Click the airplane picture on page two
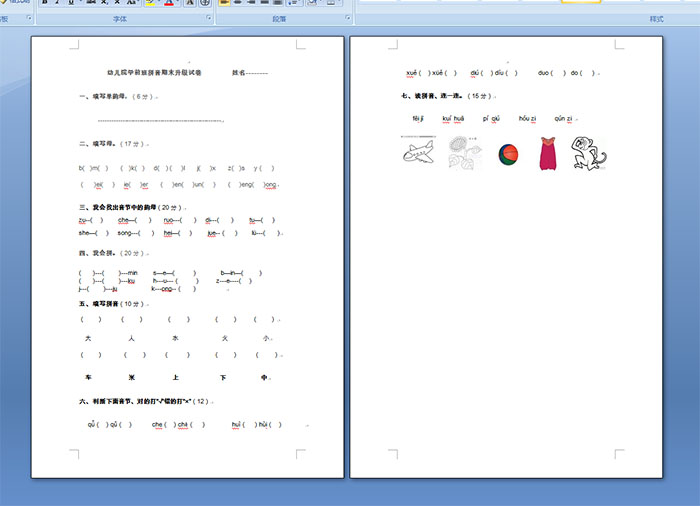 coord(418,151)
